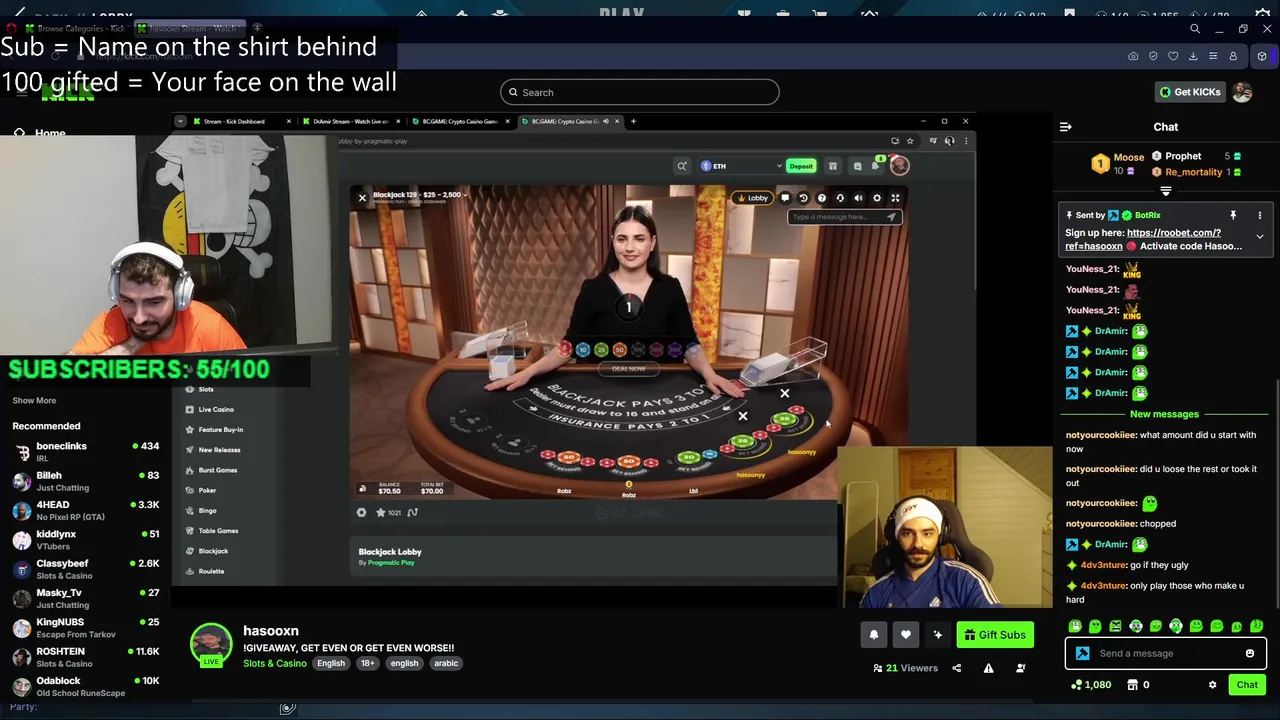
Task: Open the Get KICKs button
Action: click(x=1190, y=92)
